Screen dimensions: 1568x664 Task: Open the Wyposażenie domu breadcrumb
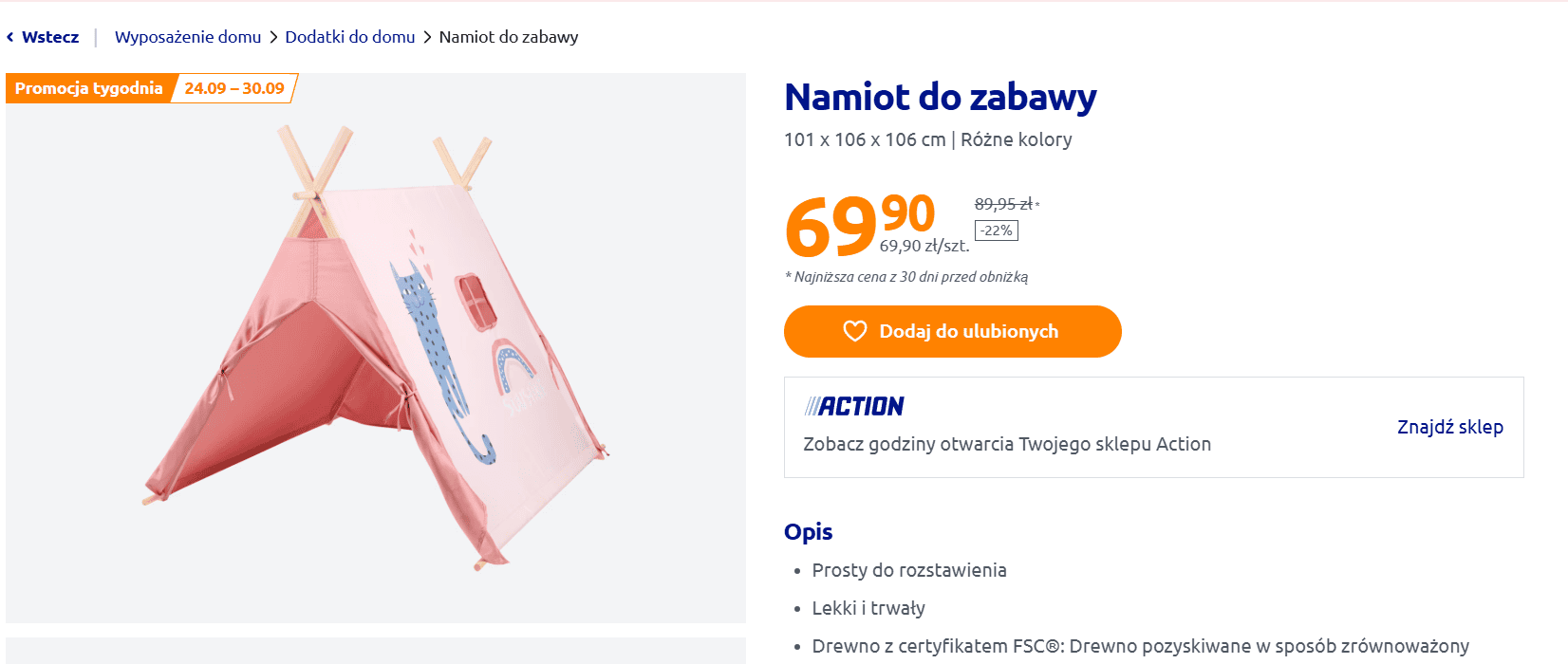188,37
